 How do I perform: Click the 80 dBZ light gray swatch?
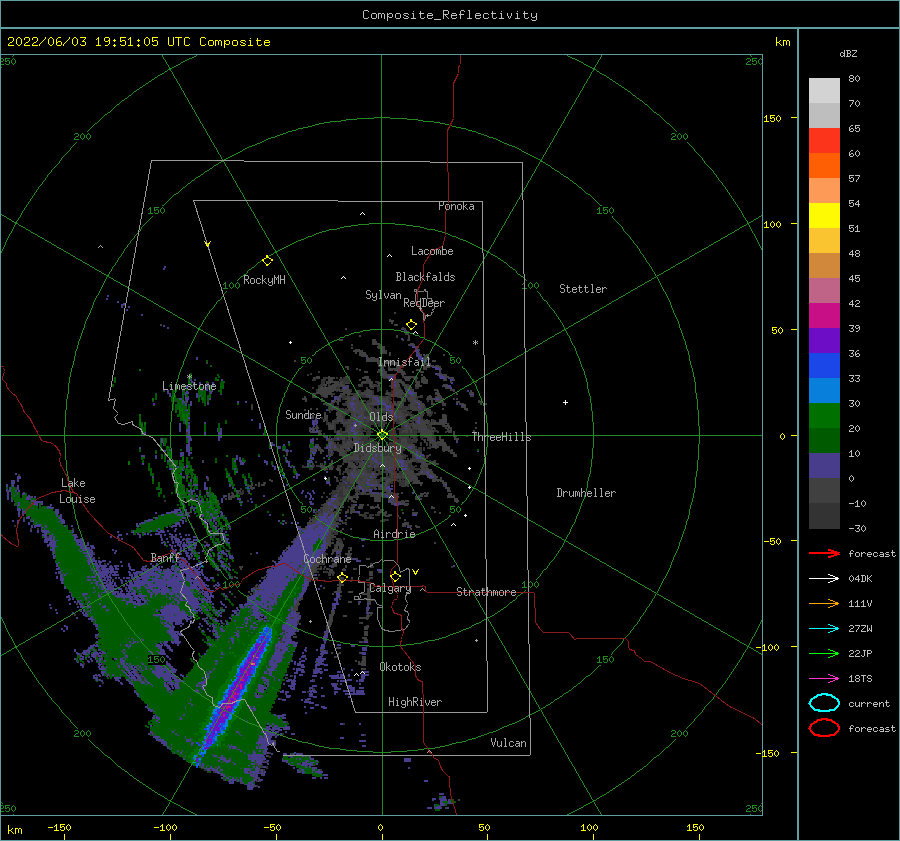coord(824,90)
